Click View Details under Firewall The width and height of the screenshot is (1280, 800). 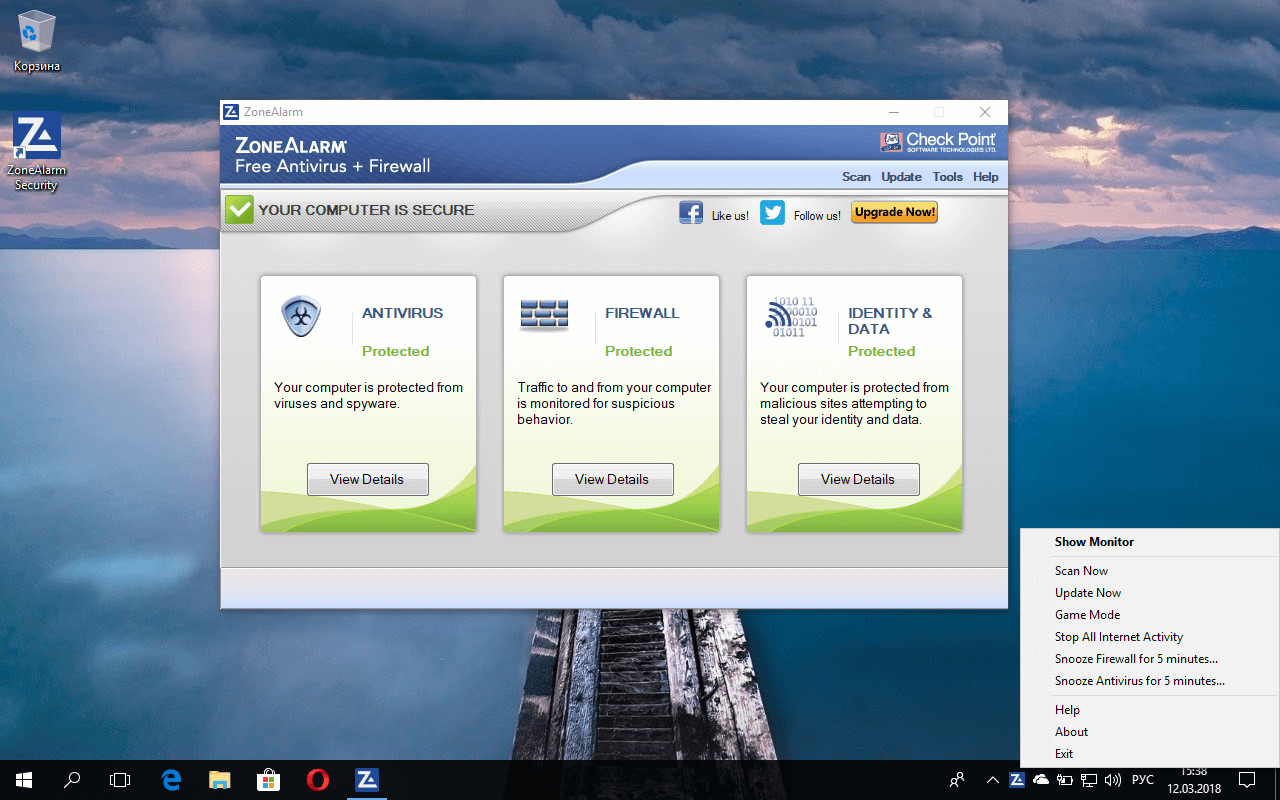pyautogui.click(x=612, y=479)
